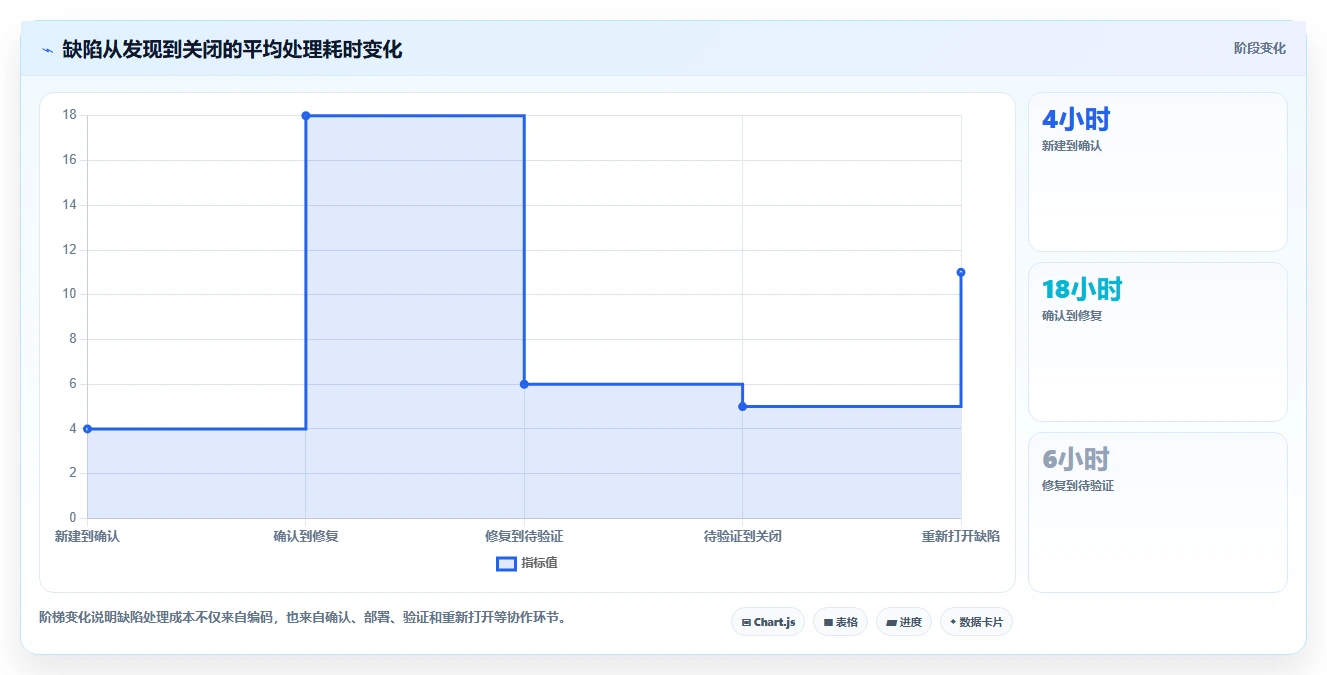Click the 指标值 legend text

click(x=539, y=563)
